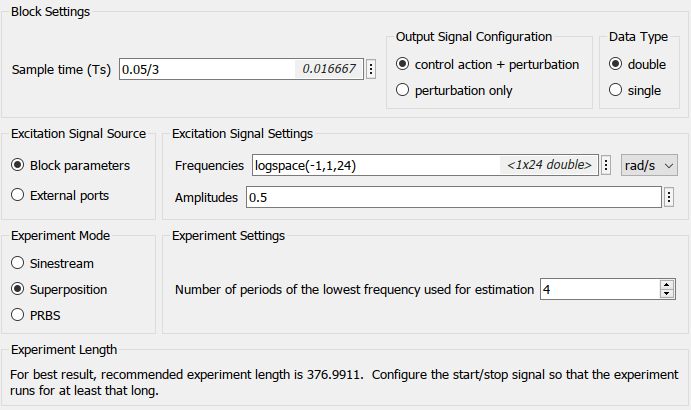
Task: Select the Superposition experiment mode
Action: 17,289
